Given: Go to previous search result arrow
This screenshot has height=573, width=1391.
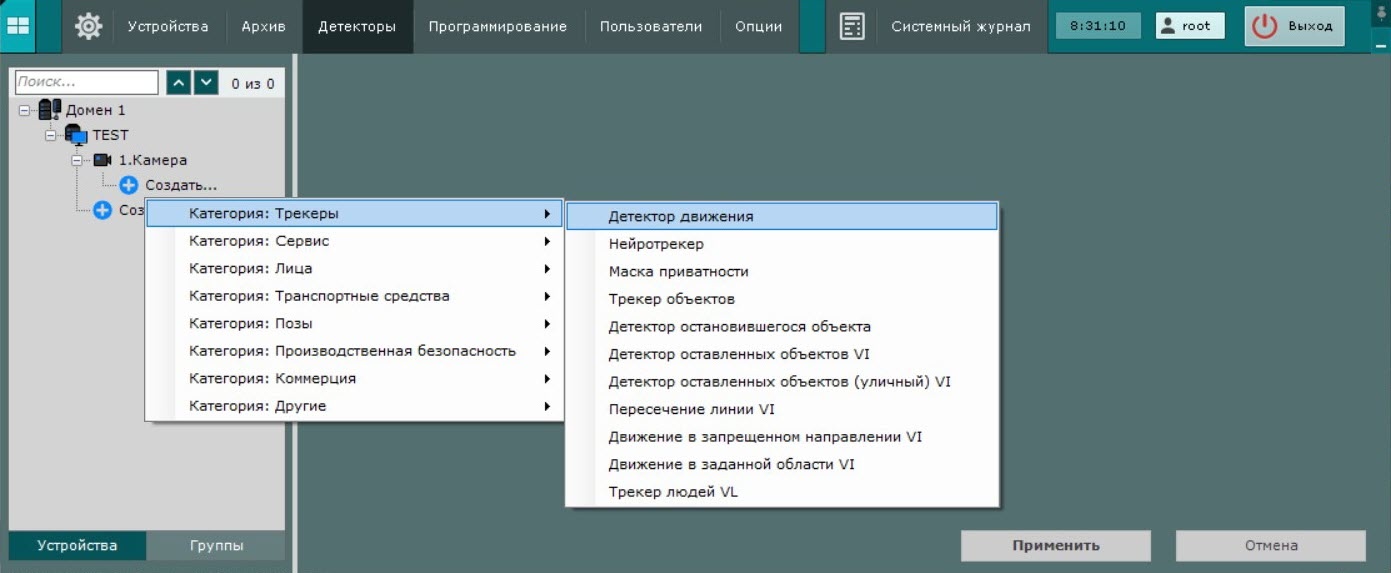Looking at the screenshot, I should coord(178,83).
